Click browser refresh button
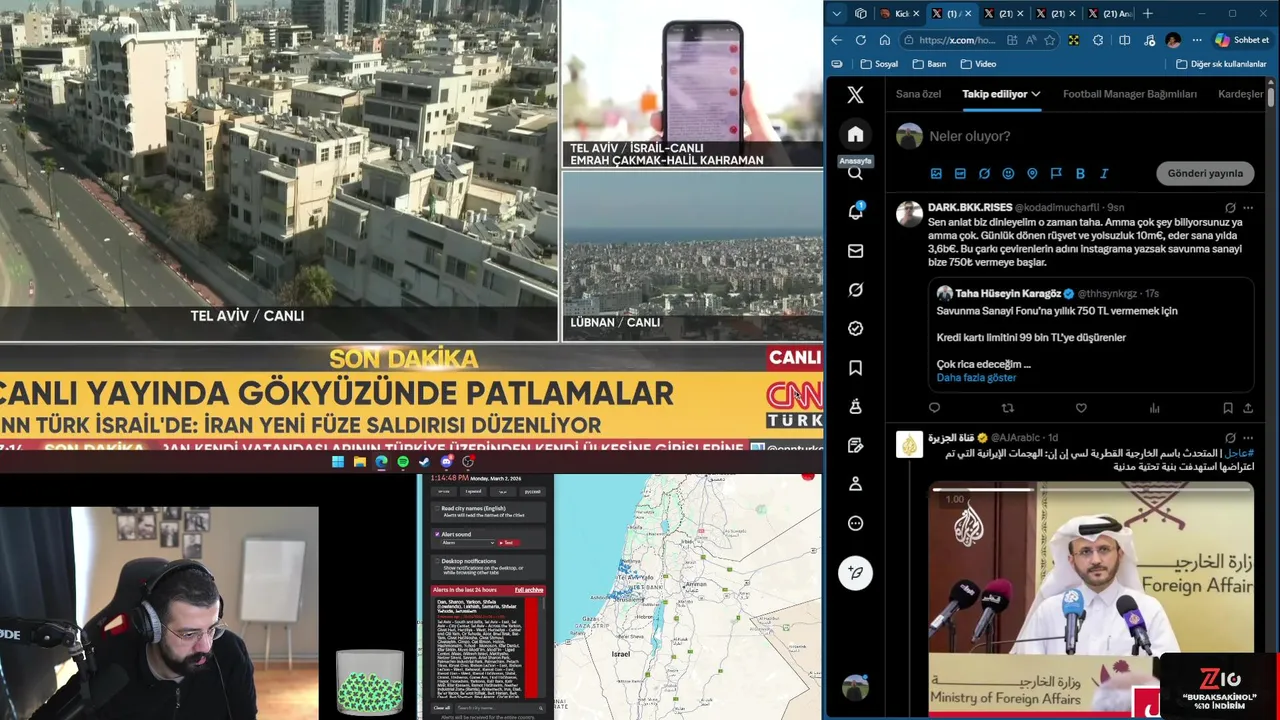This screenshot has height=720, width=1280. pyautogui.click(x=861, y=40)
